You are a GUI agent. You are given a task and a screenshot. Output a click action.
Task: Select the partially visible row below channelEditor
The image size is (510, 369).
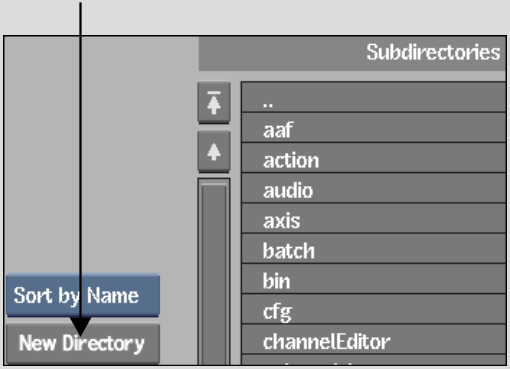click(374, 360)
